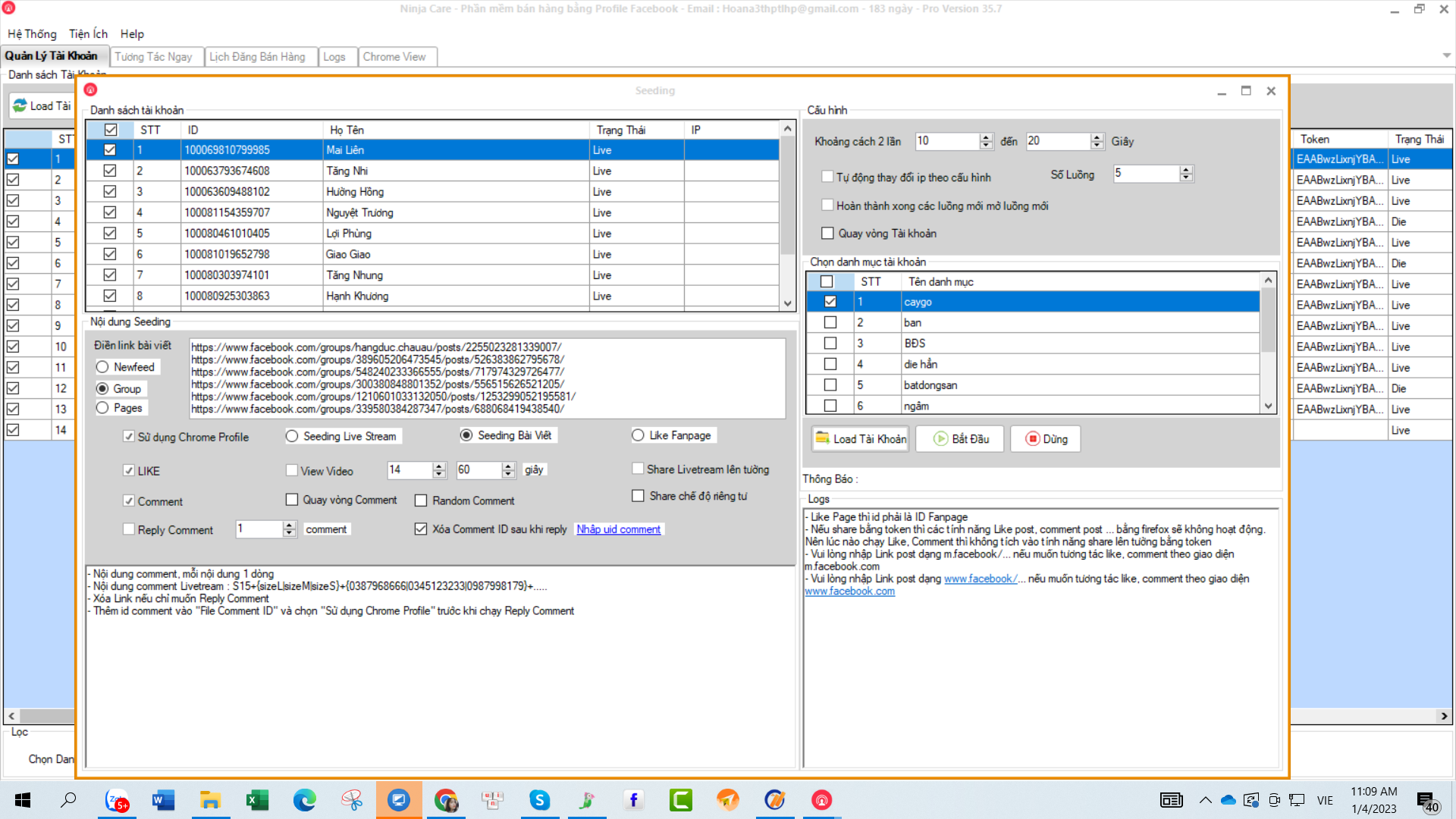Enable Share chế độ riêng tư checkbox
Image resolution: width=1456 pixels, height=819 pixels.
638,496
